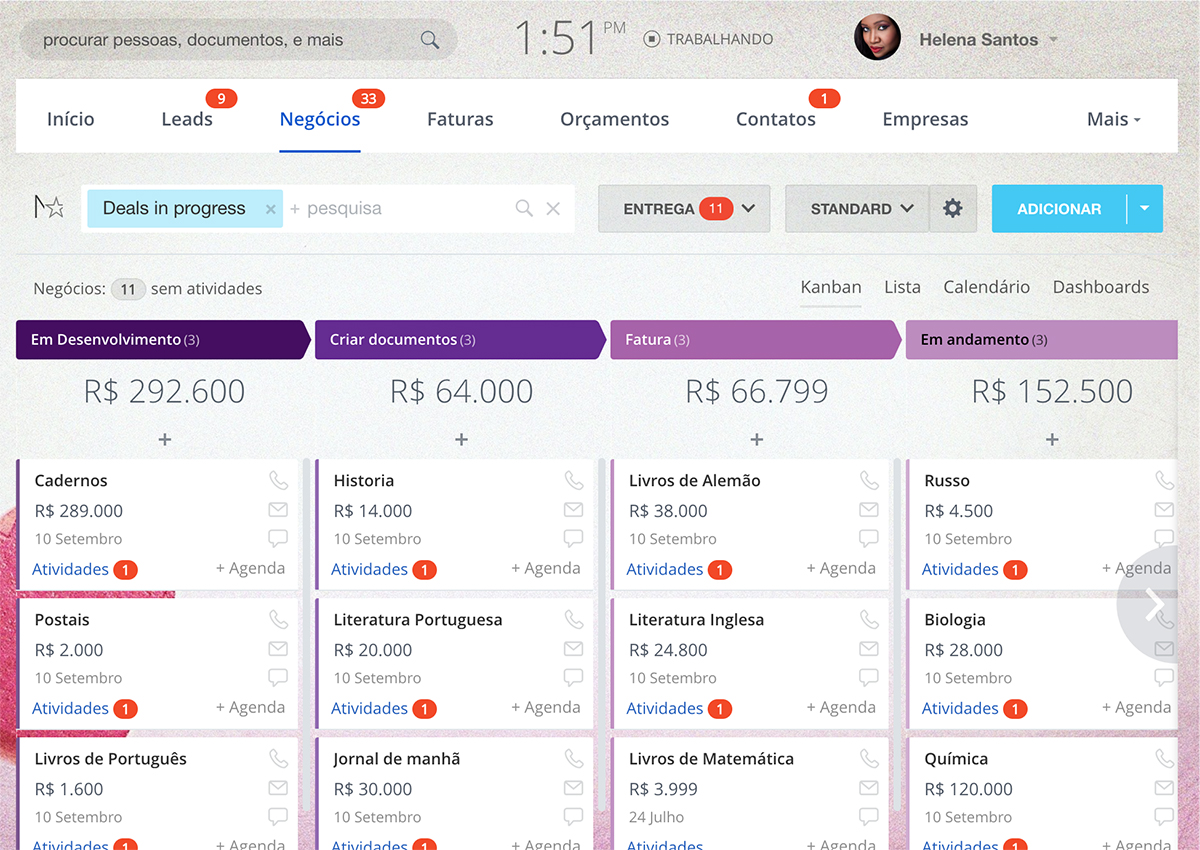
Task: Click the phone icon on Cadernos card
Action: (x=278, y=481)
